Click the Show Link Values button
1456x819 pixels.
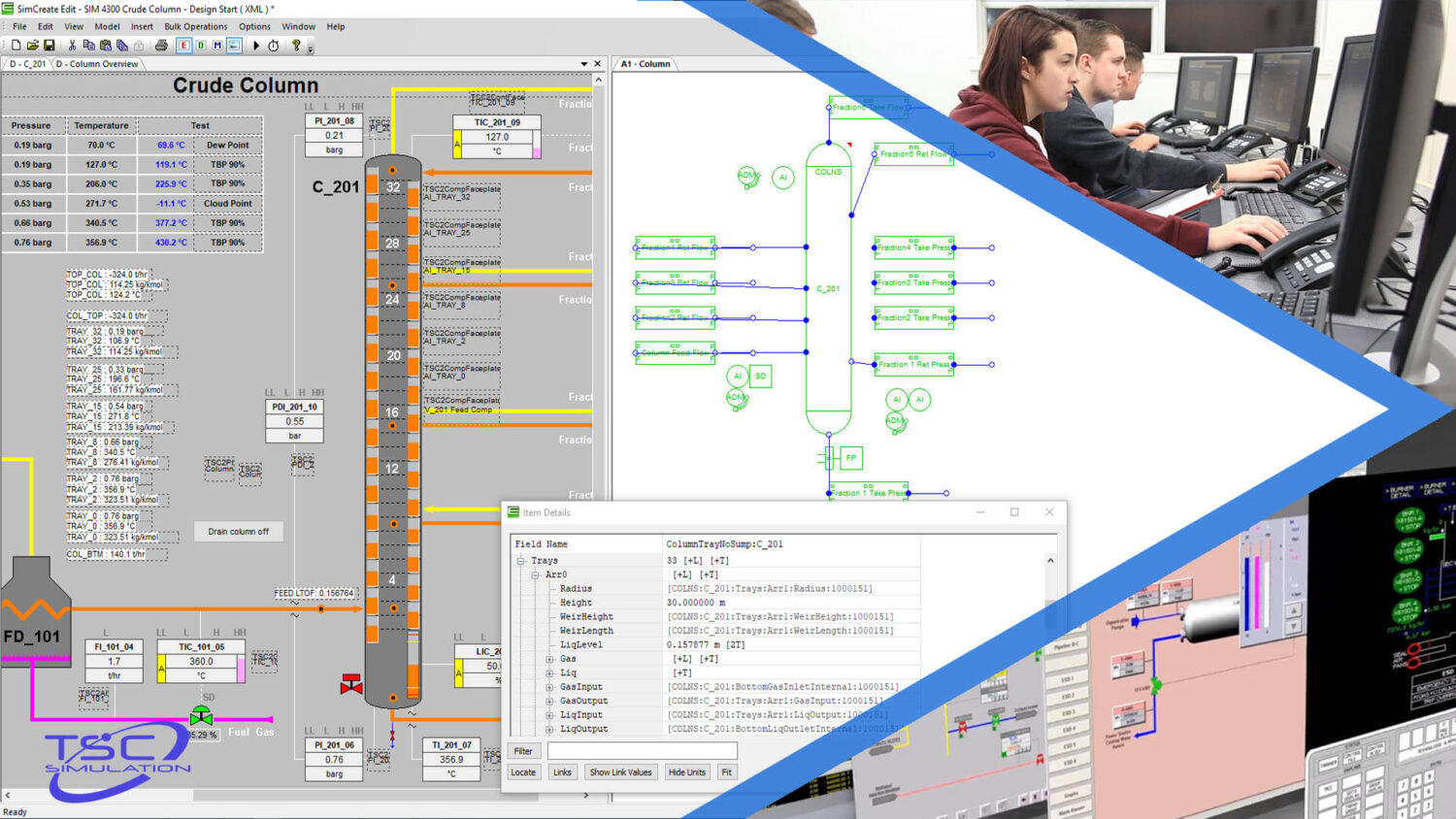pyautogui.click(x=620, y=772)
